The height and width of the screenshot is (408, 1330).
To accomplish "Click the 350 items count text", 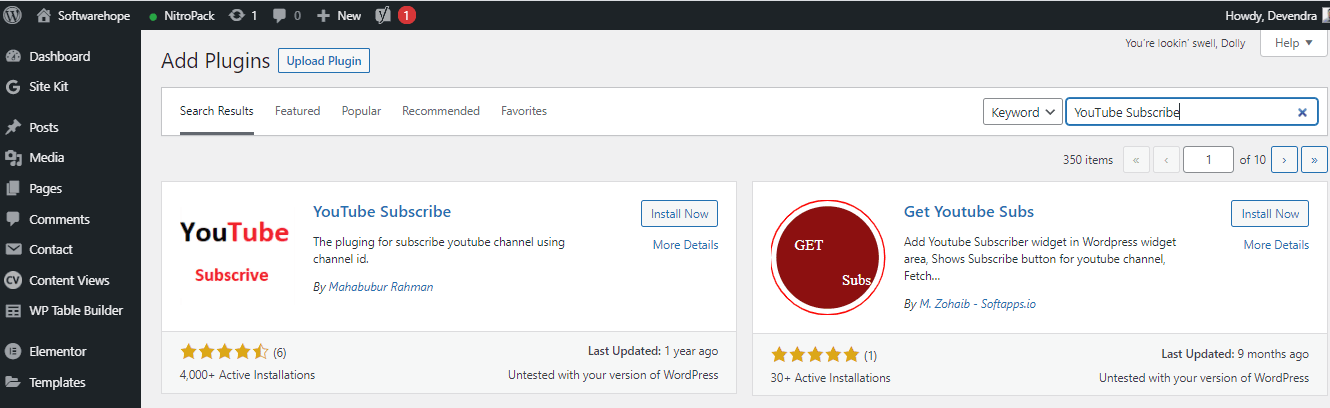I will tap(1088, 160).
